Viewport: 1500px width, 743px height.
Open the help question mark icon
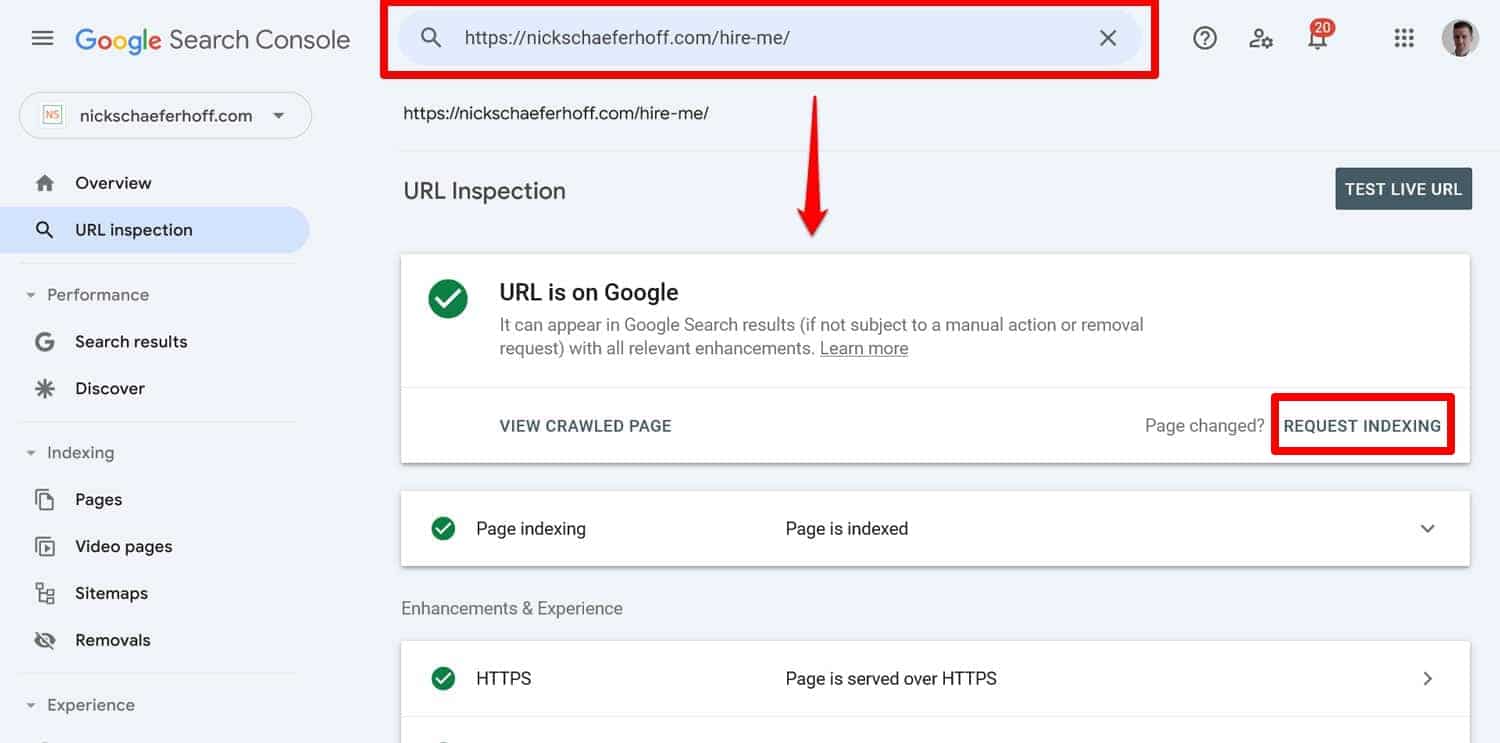point(1204,38)
